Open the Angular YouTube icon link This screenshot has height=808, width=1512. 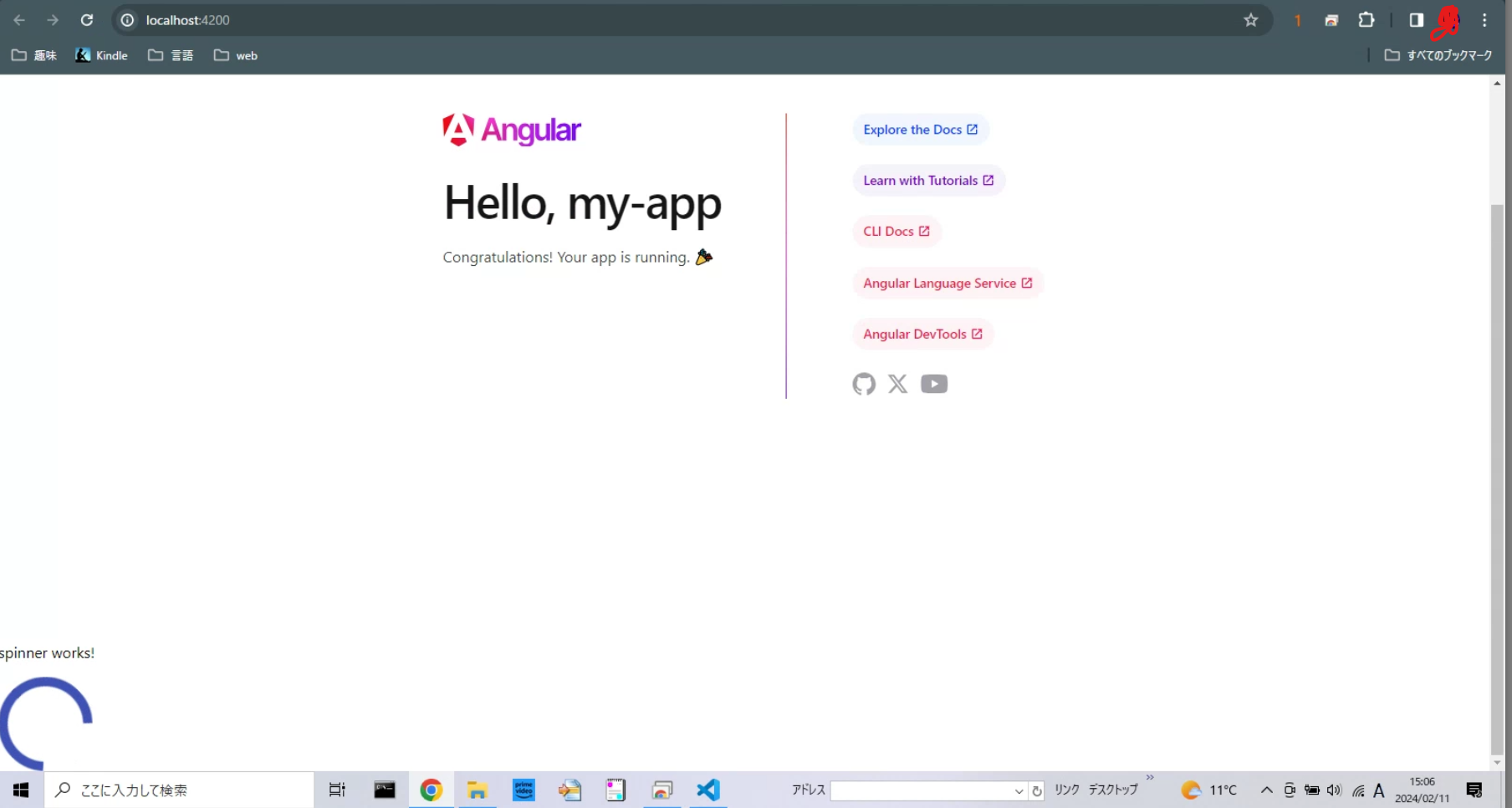tap(934, 384)
